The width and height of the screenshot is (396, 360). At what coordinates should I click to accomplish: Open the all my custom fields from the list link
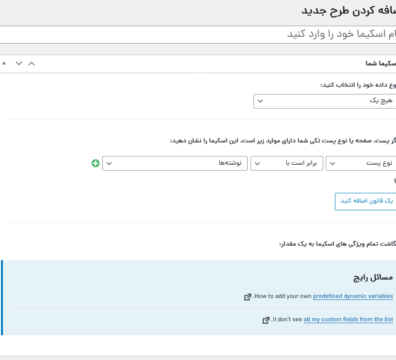348,319
